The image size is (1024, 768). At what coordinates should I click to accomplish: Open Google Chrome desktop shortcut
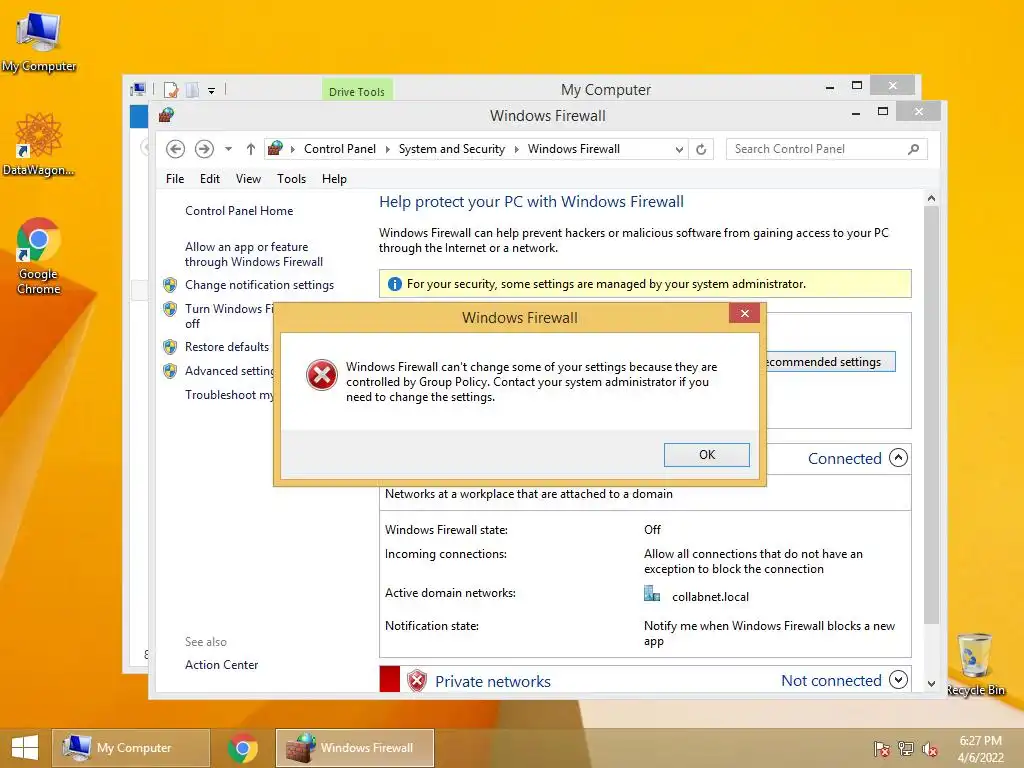coord(39,257)
